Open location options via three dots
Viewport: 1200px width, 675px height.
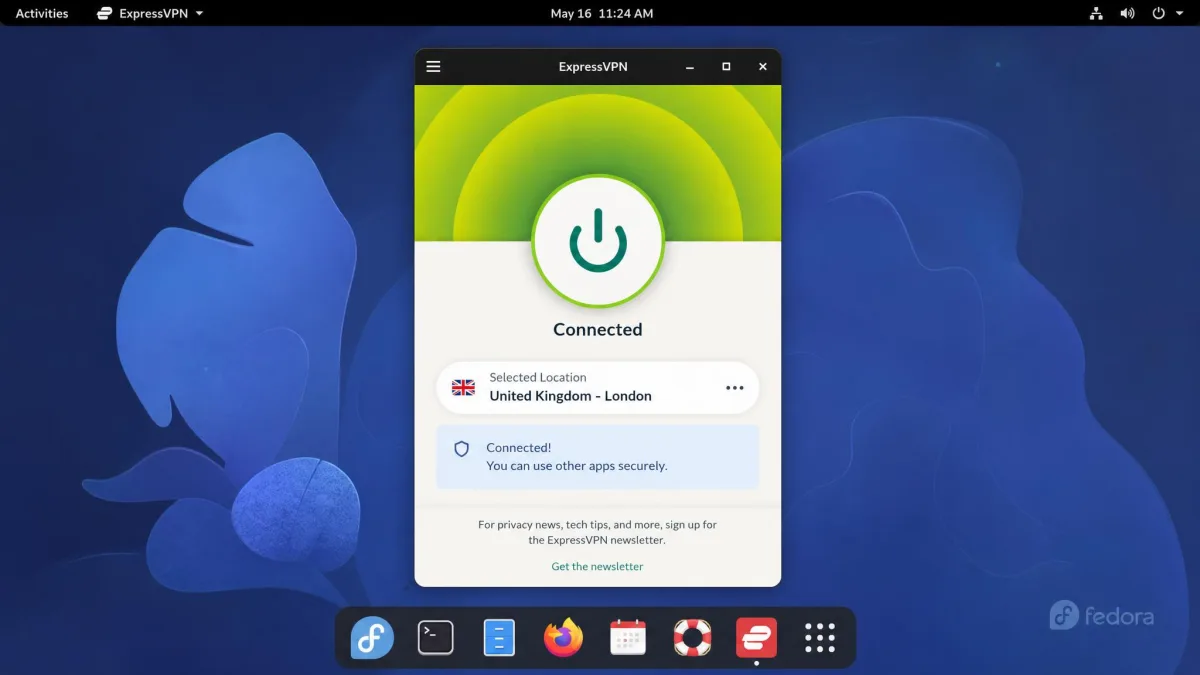click(735, 388)
